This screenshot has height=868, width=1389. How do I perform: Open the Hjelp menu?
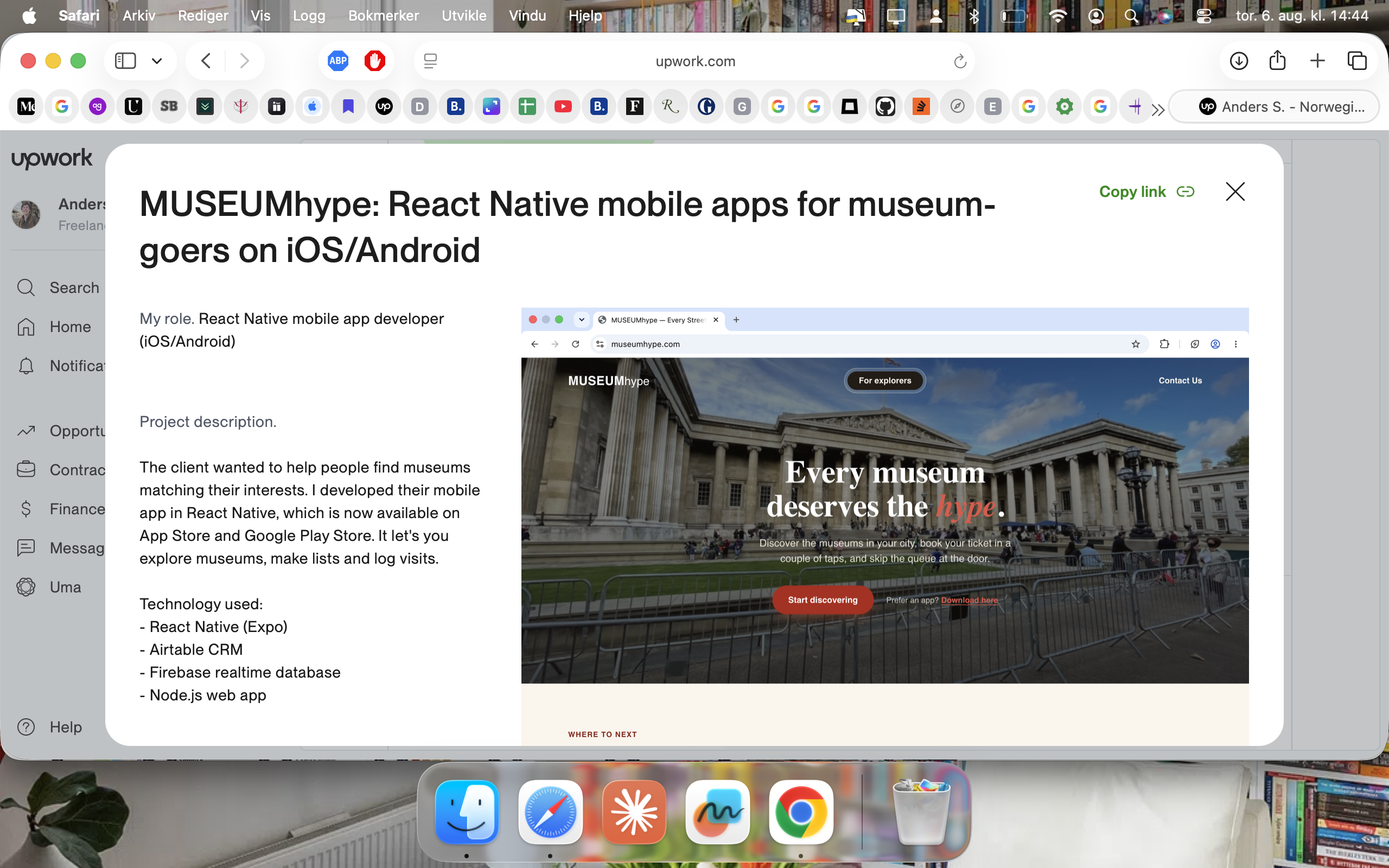[585, 16]
